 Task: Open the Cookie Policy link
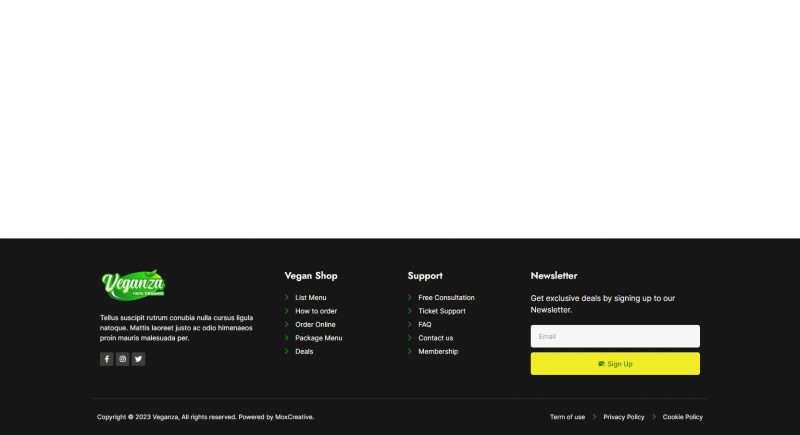tap(683, 417)
